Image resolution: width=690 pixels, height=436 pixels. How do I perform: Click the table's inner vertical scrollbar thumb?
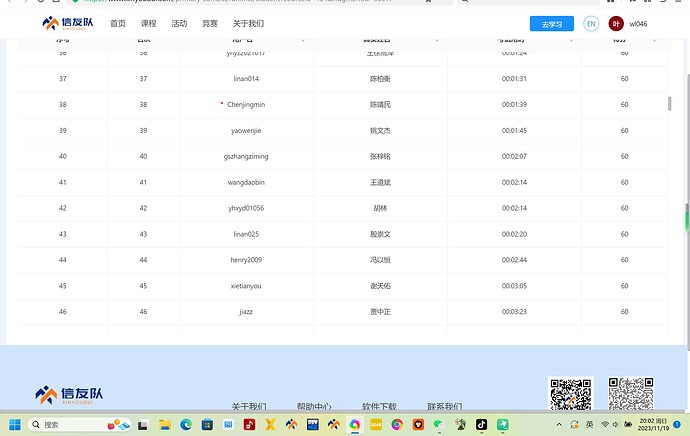(x=669, y=103)
